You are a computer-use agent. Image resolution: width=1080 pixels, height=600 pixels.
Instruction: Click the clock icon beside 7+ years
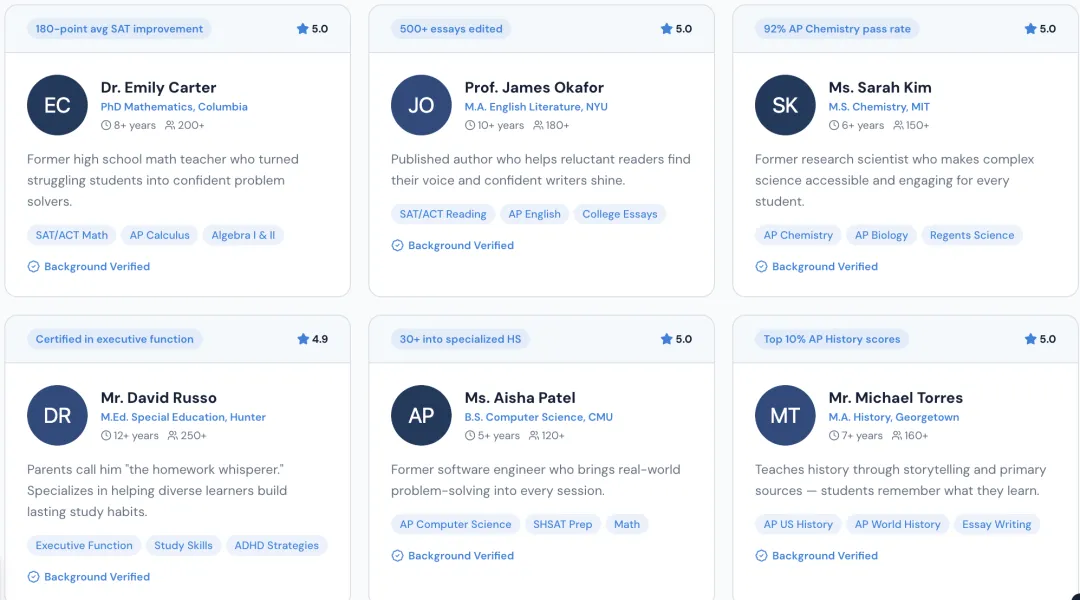833,435
